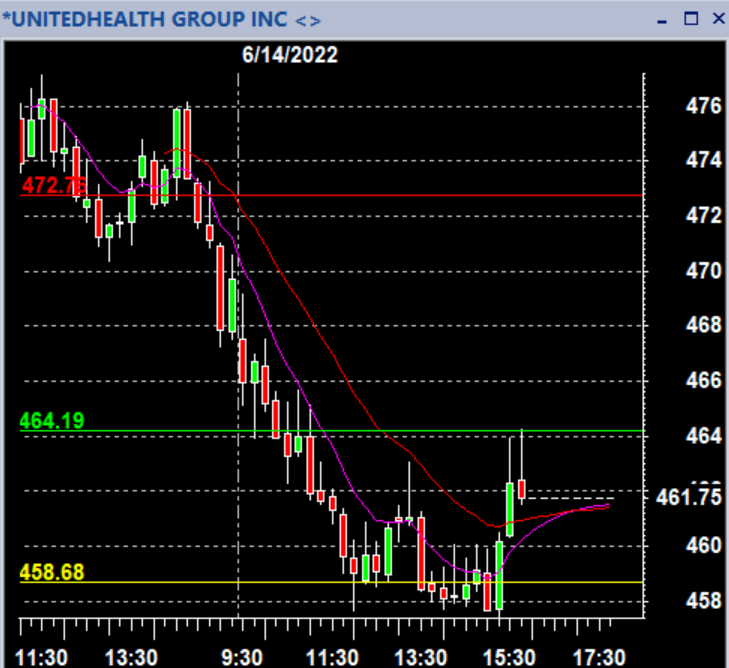Click the tall green candle below 464.19 line

tap(510, 510)
